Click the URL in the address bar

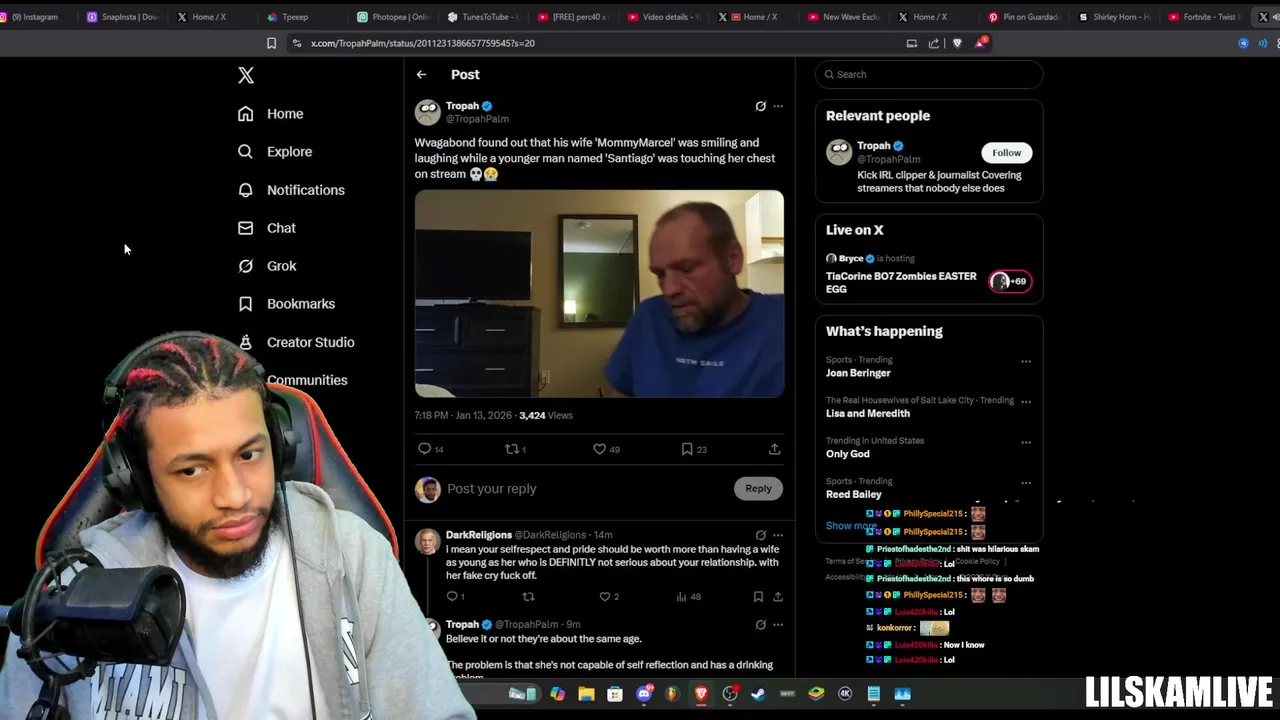[422, 43]
